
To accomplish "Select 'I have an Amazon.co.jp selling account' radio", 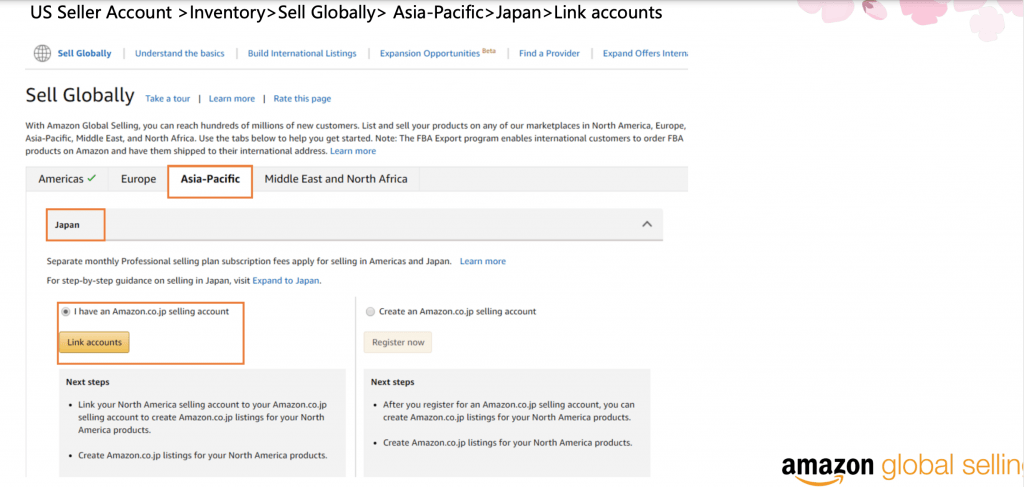I will 65,312.
